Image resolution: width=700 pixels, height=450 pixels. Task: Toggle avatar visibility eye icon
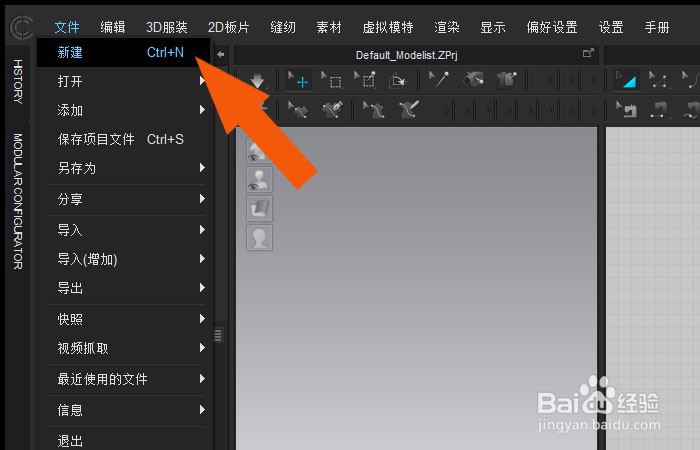point(259,179)
